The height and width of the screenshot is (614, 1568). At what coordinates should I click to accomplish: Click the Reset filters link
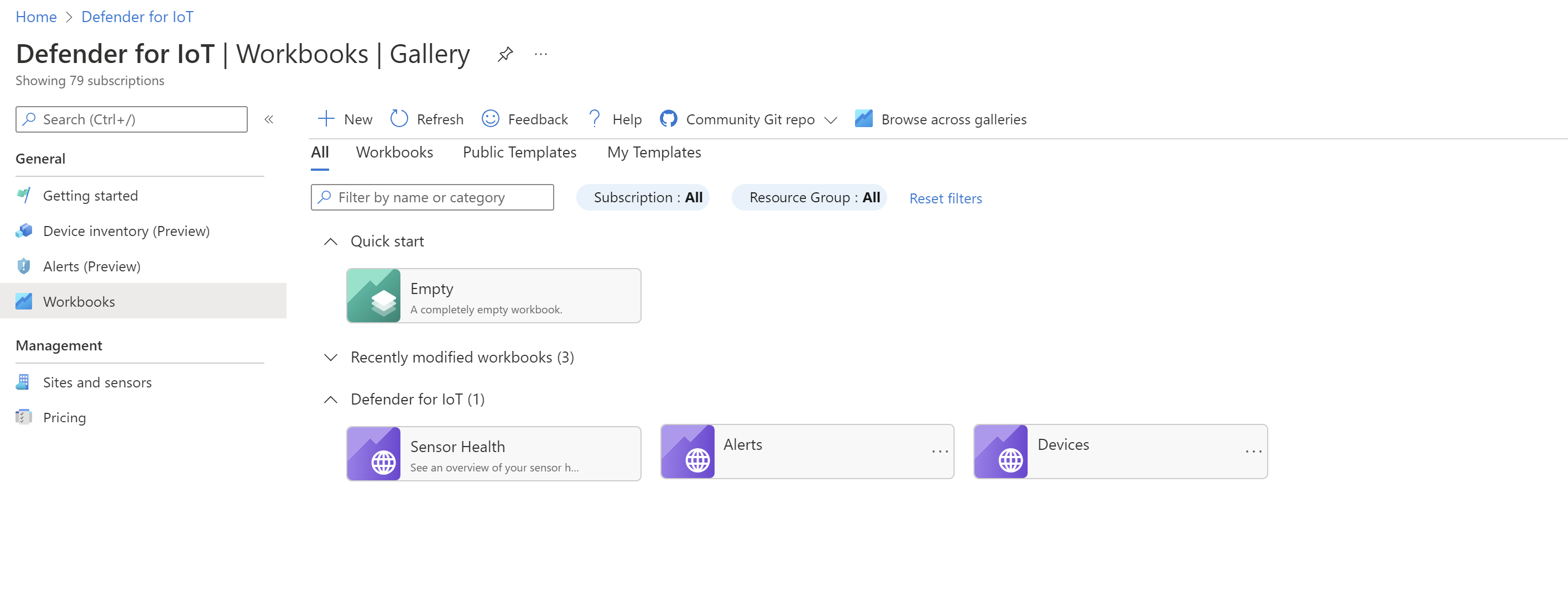click(945, 198)
